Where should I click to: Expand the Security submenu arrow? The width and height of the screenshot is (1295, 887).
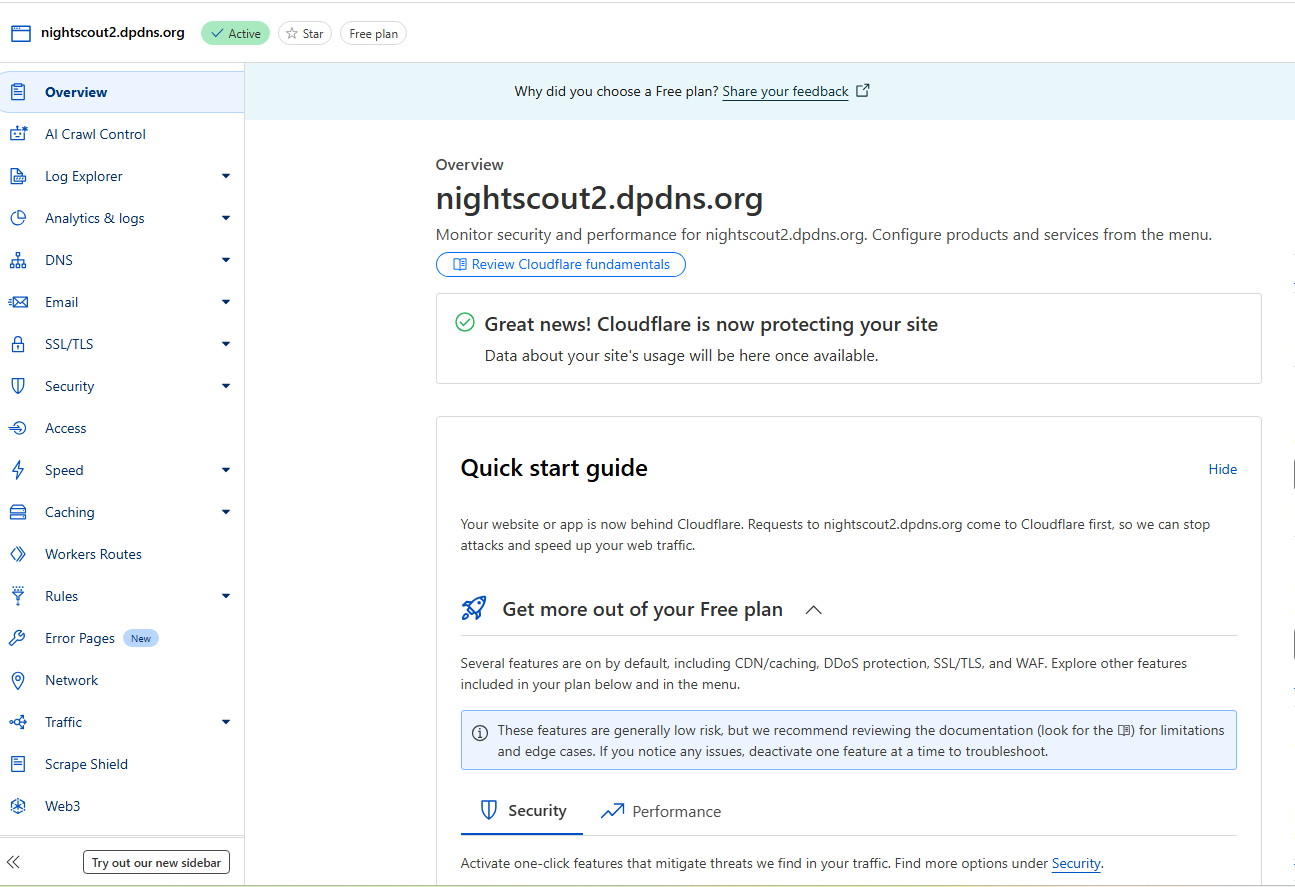click(226, 386)
